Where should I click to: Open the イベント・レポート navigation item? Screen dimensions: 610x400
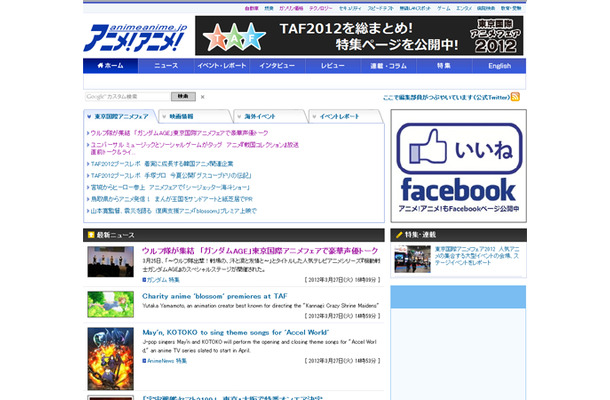(x=222, y=66)
